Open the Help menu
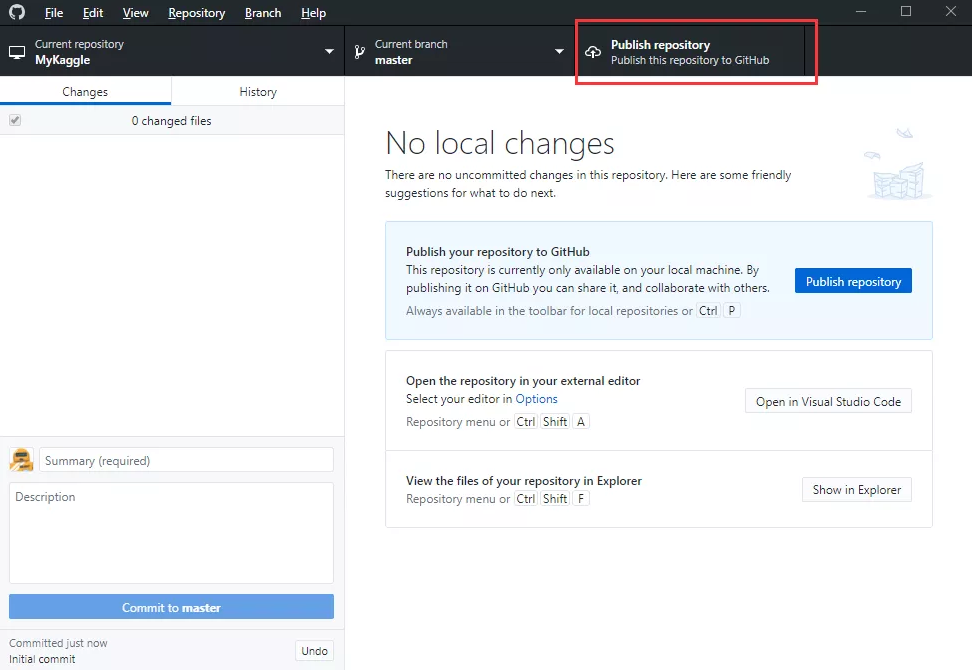This screenshot has width=972, height=670. 313,12
